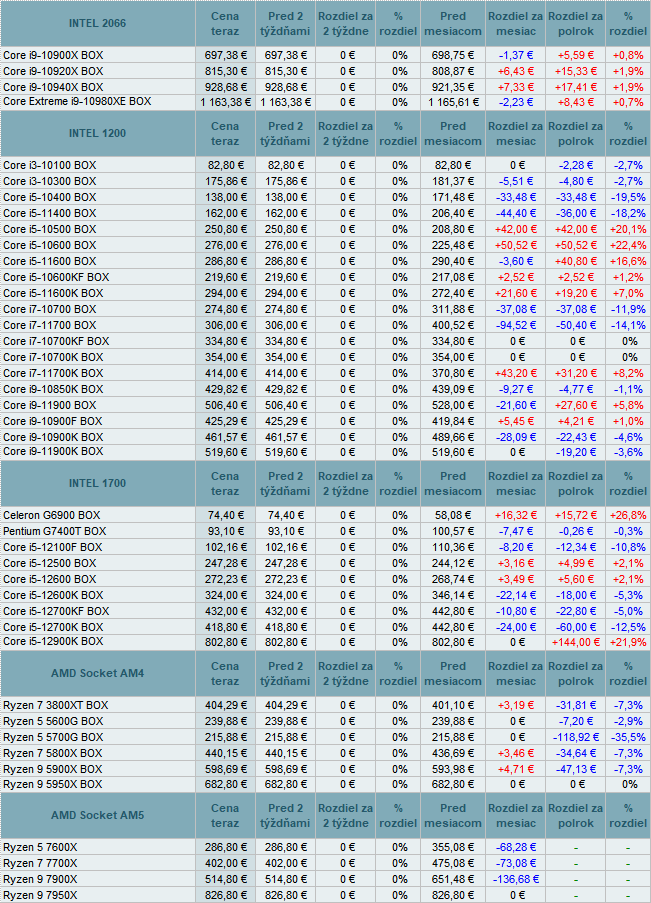
Task: Click the -35,5% percent cell
Action: tap(628, 738)
